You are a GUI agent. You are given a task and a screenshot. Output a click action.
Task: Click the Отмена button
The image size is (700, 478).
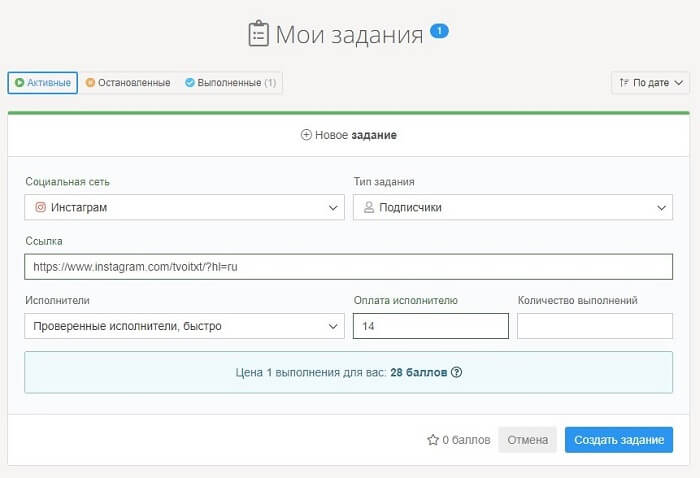[x=527, y=440]
